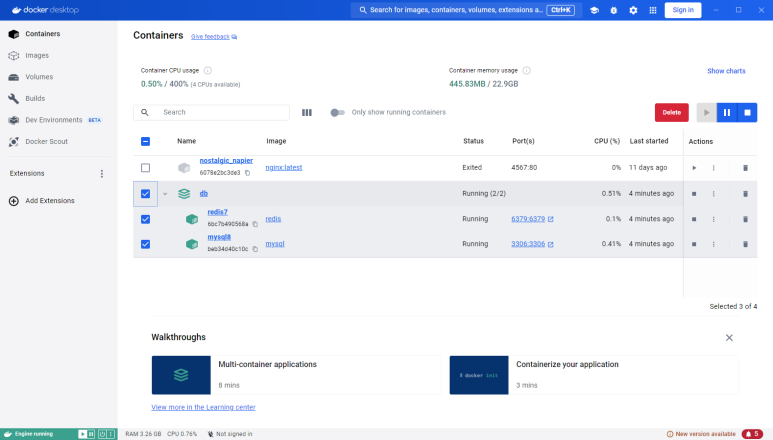Click the grayed bulk start button

pyautogui.click(x=706, y=112)
